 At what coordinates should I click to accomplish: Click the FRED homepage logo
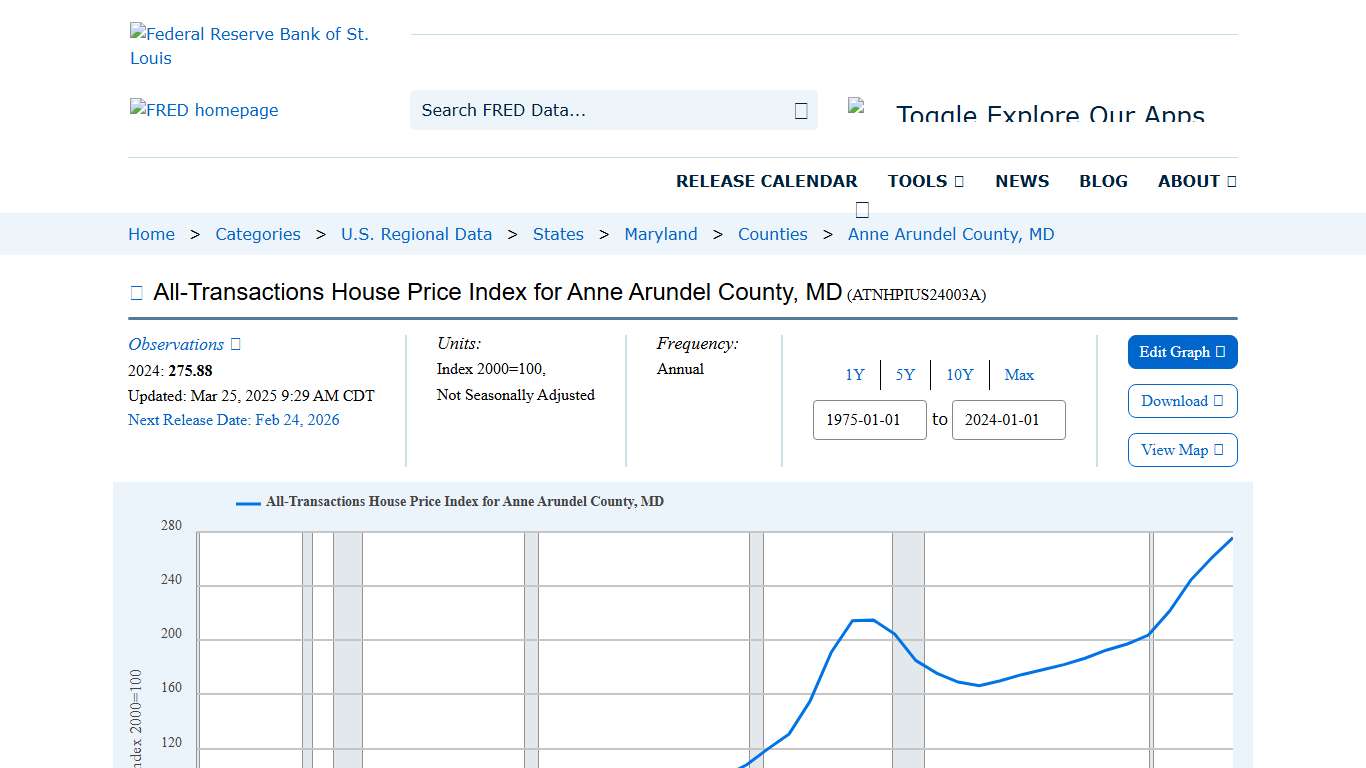204,110
